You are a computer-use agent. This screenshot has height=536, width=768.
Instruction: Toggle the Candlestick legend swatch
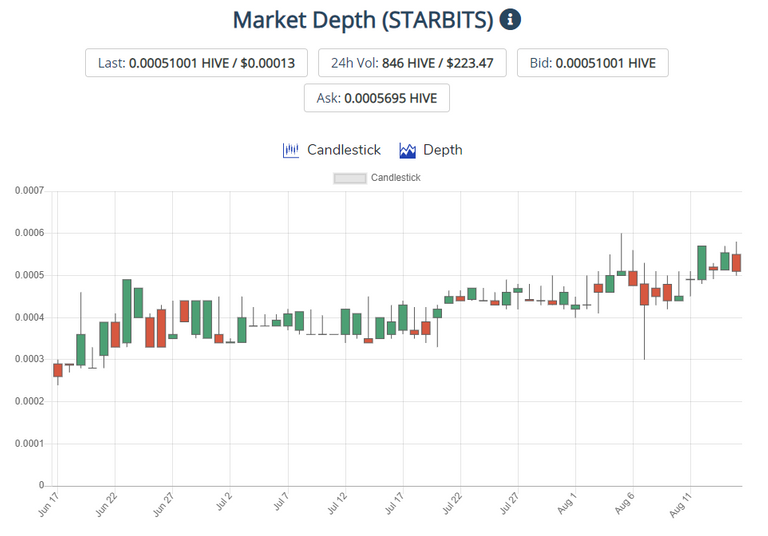coord(350,178)
